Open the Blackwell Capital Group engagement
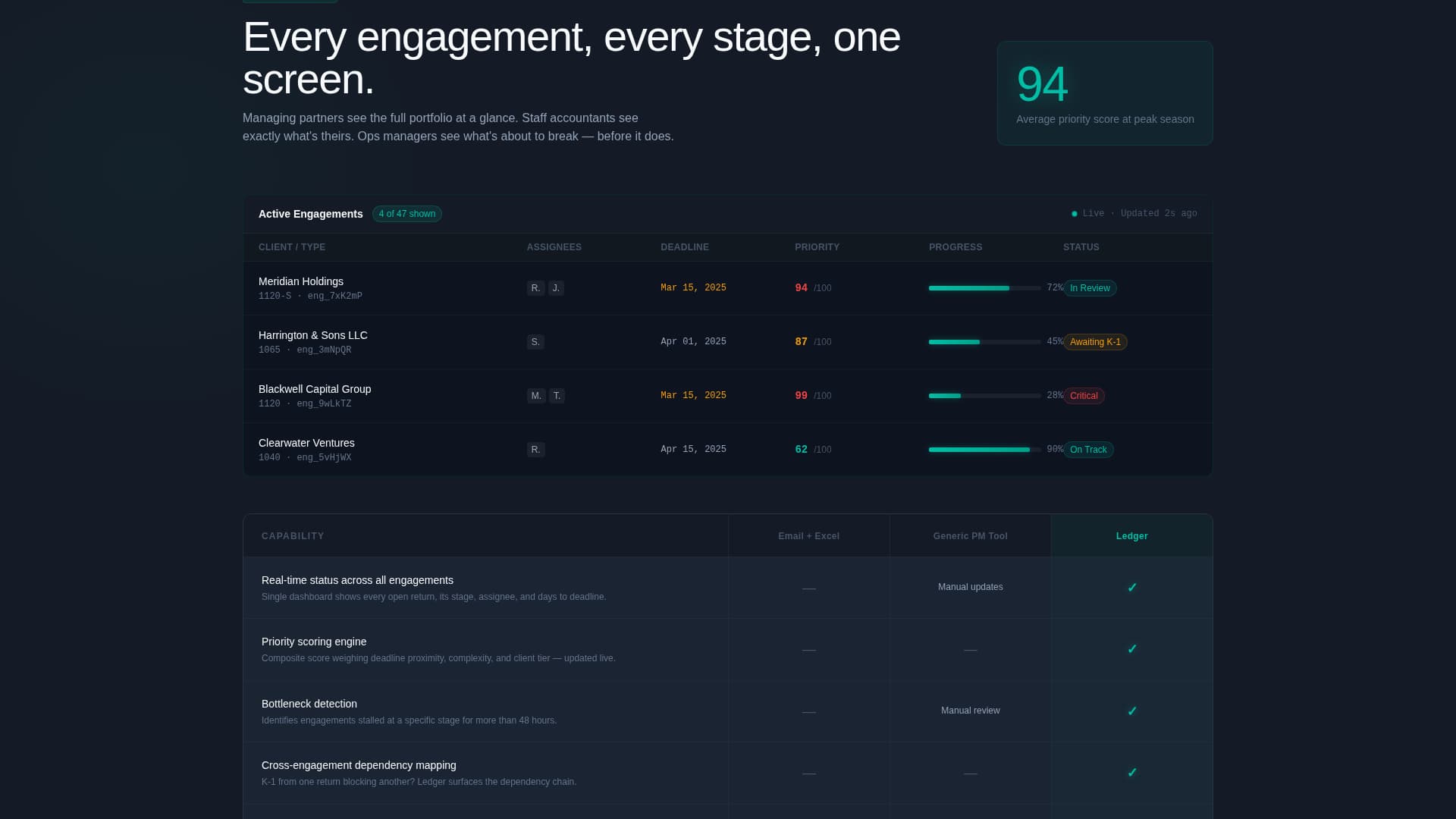The height and width of the screenshot is (819, 1456). tap(315, 389)
